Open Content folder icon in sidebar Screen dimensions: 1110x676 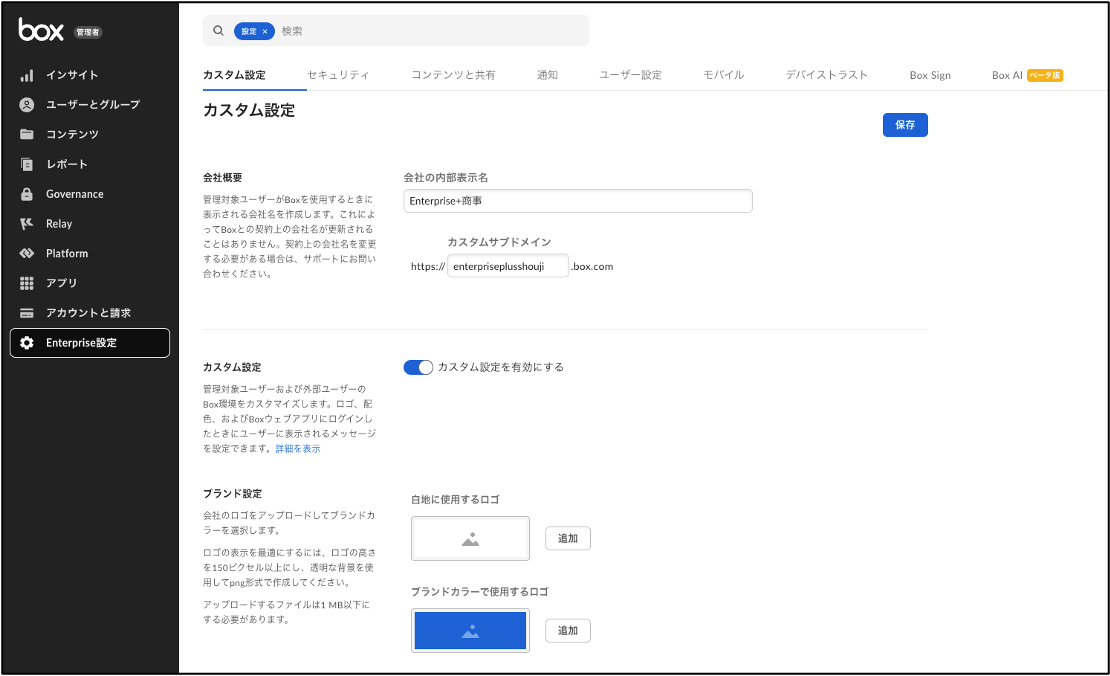point(27,135)
